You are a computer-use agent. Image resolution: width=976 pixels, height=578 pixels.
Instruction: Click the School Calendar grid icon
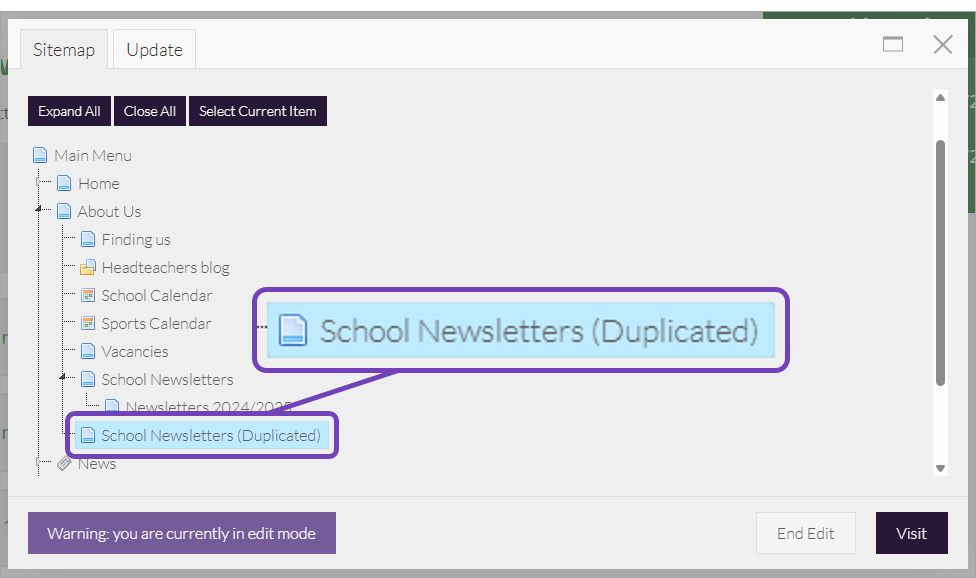(88, 295)
